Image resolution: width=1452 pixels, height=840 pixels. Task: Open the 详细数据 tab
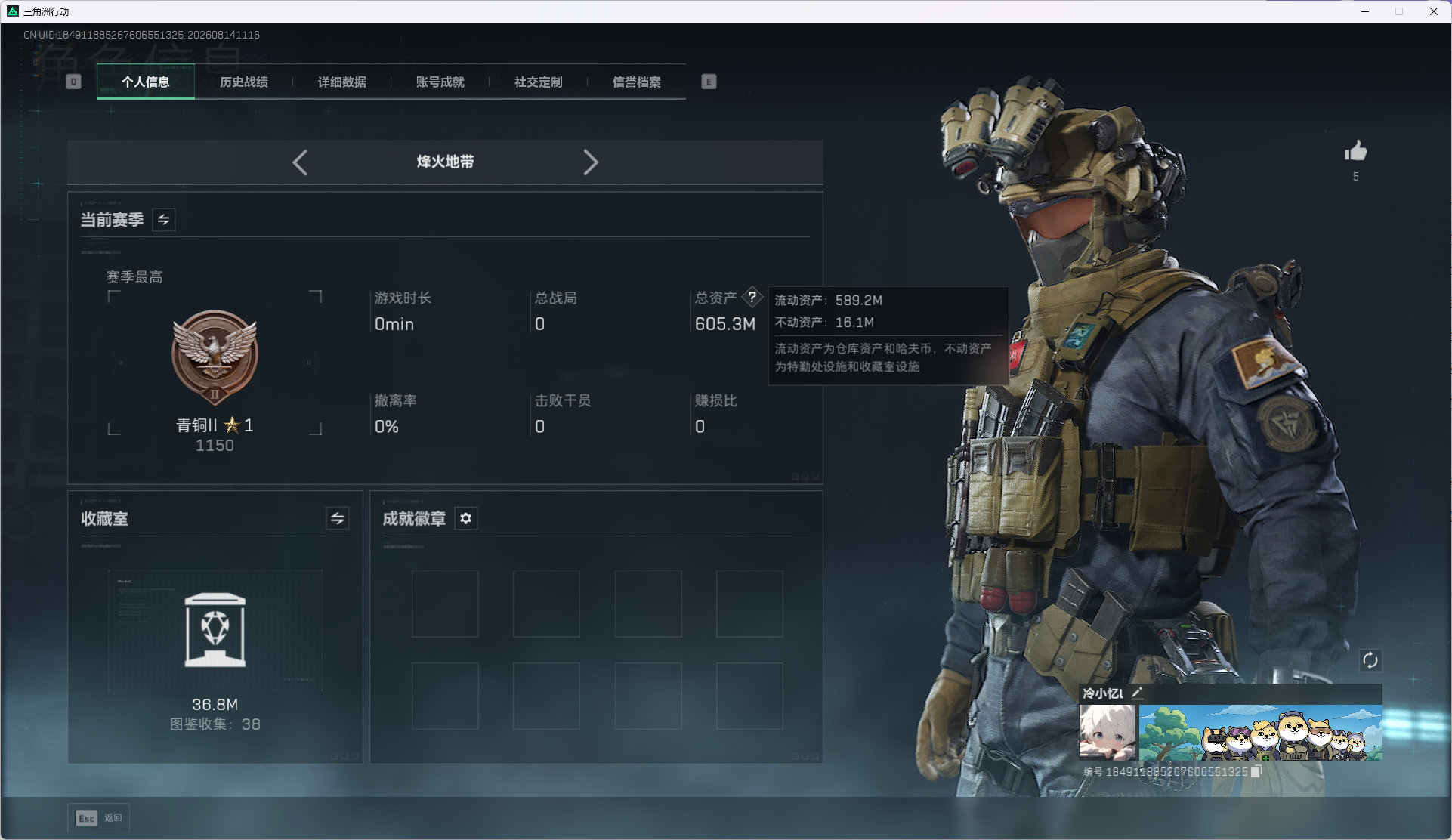[342, 82]
